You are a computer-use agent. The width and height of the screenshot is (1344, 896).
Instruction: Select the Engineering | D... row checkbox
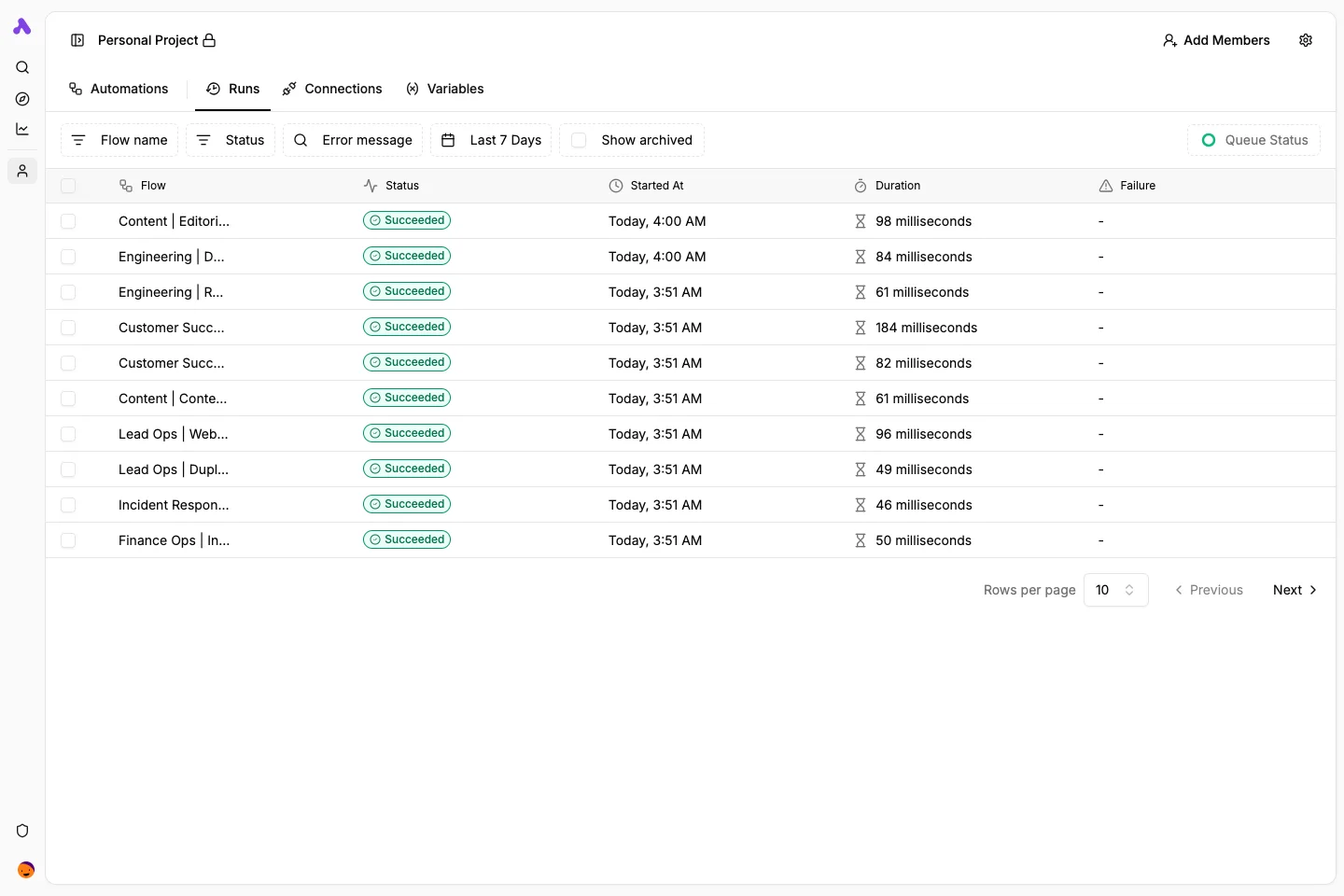point(68,257)
